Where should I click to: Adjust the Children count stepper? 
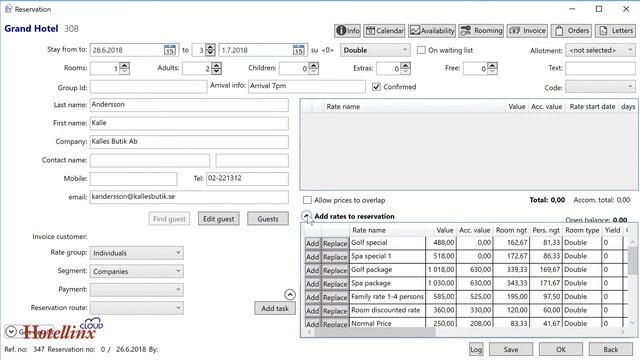(x=313, y=68)
